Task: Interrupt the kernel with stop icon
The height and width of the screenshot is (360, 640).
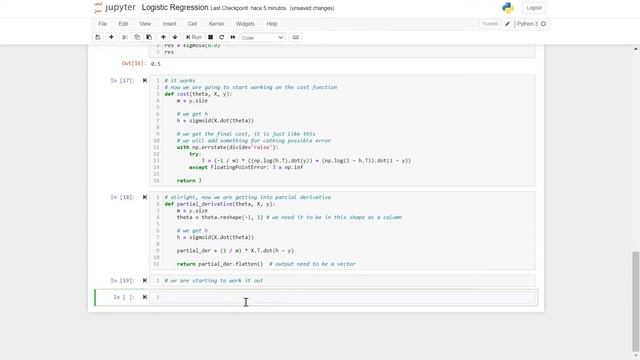Action: tap(210, 37)
